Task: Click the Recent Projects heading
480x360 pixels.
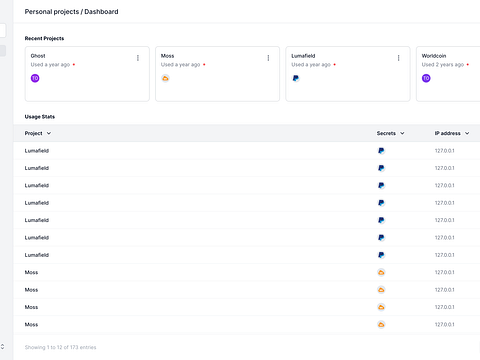Action: 44,38
